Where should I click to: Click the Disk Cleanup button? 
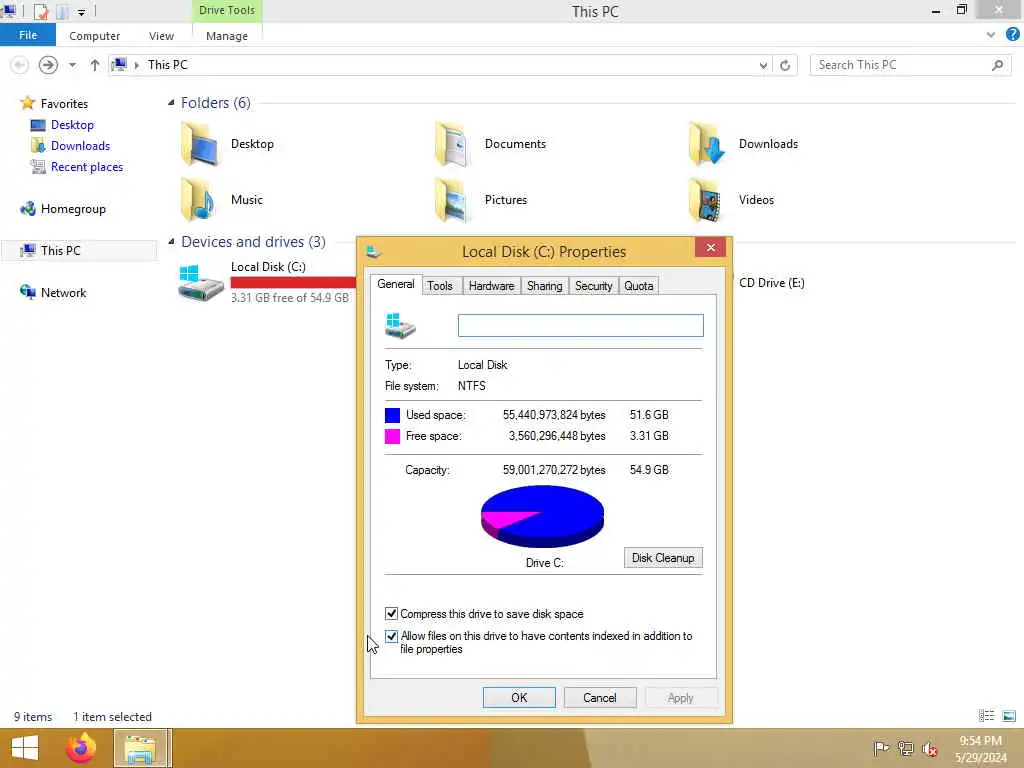[x=663, y=558]
